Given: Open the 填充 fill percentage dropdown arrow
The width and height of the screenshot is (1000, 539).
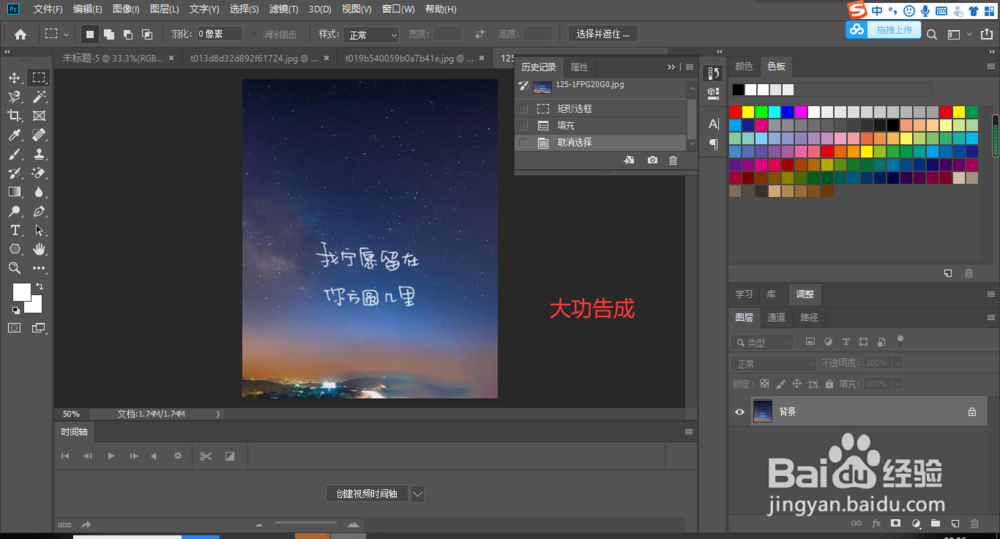Looking at the screenshot, I should 897,384.
